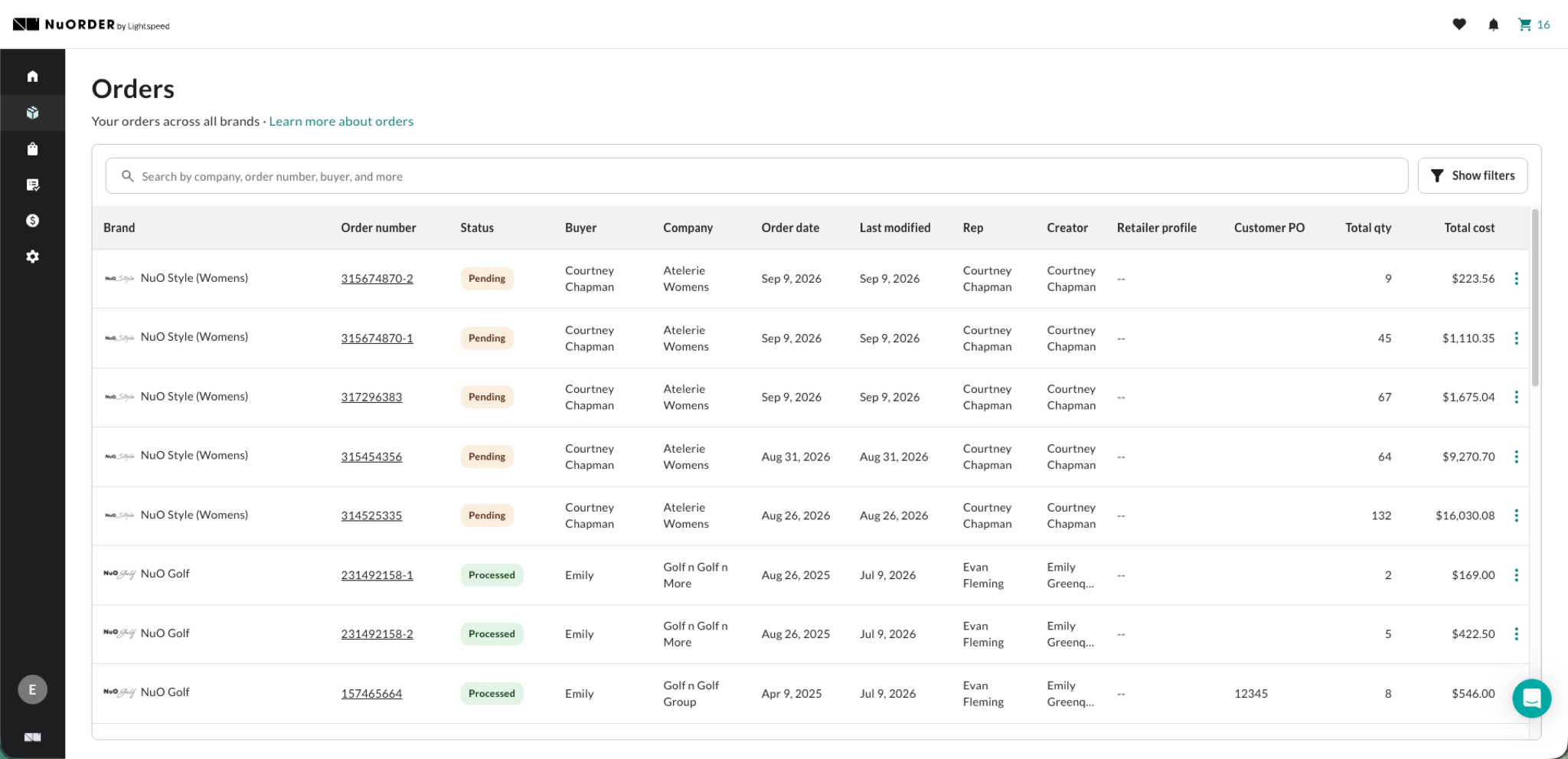Open actions menu for order 315454356
The image size is (1568, 759).
[1516, 456]
